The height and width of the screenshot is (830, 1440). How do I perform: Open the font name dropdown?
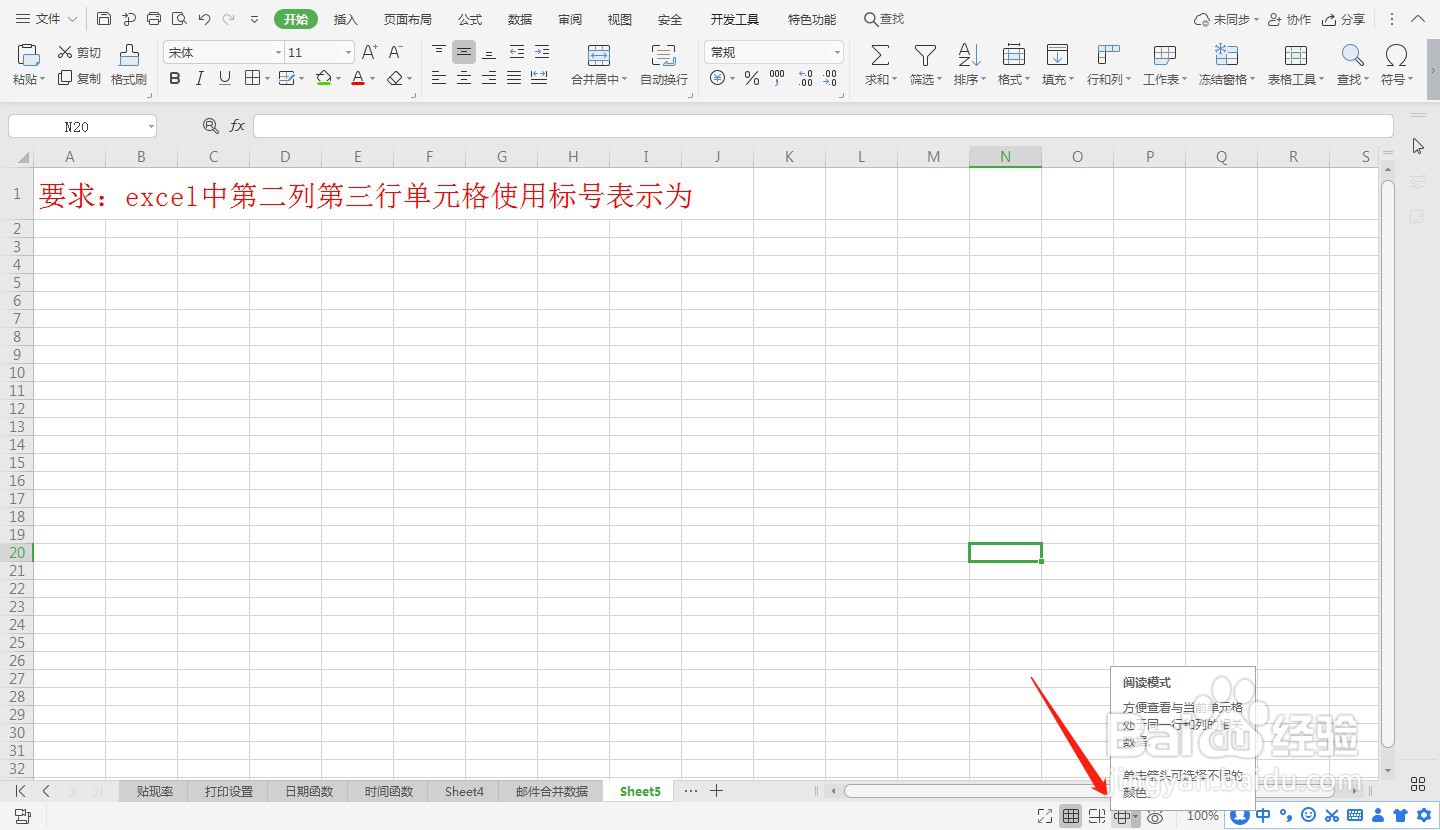point(277,51)
